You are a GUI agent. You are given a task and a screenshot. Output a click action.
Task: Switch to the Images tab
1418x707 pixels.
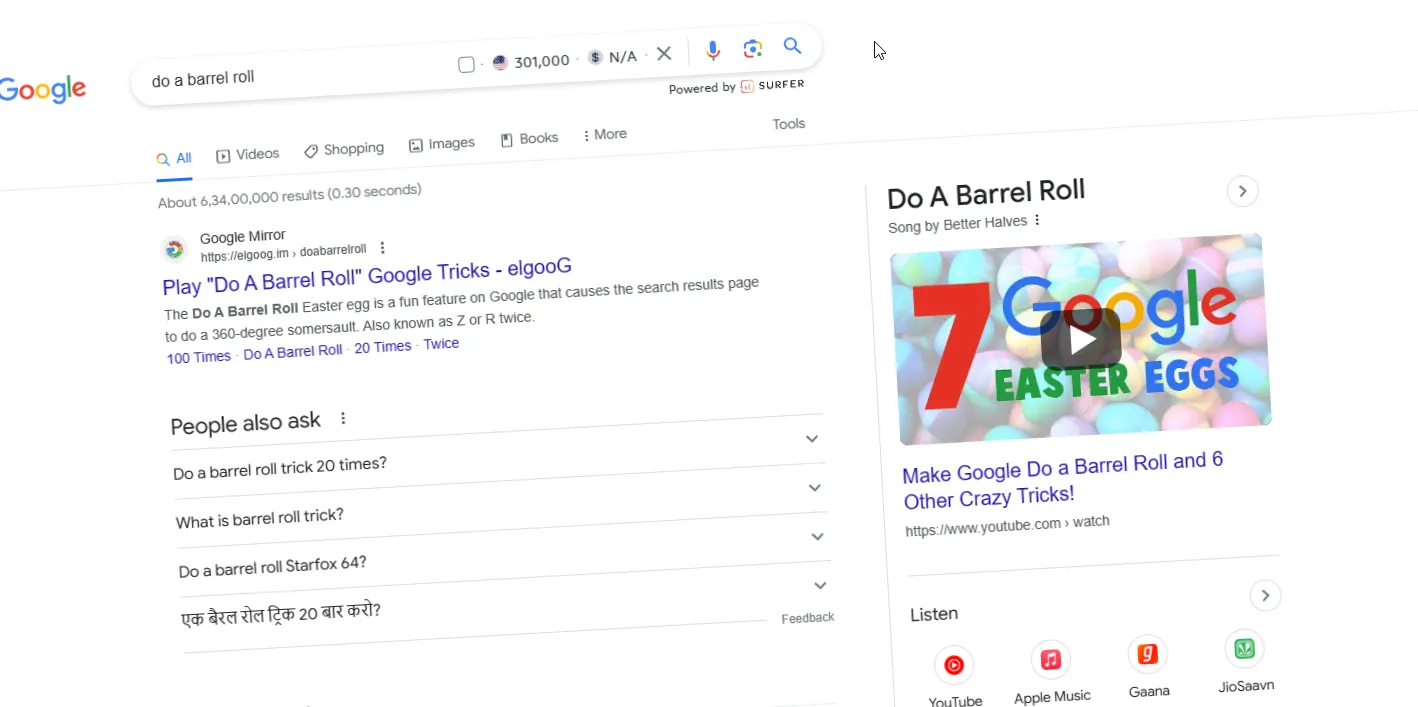(x=442, y=144)
